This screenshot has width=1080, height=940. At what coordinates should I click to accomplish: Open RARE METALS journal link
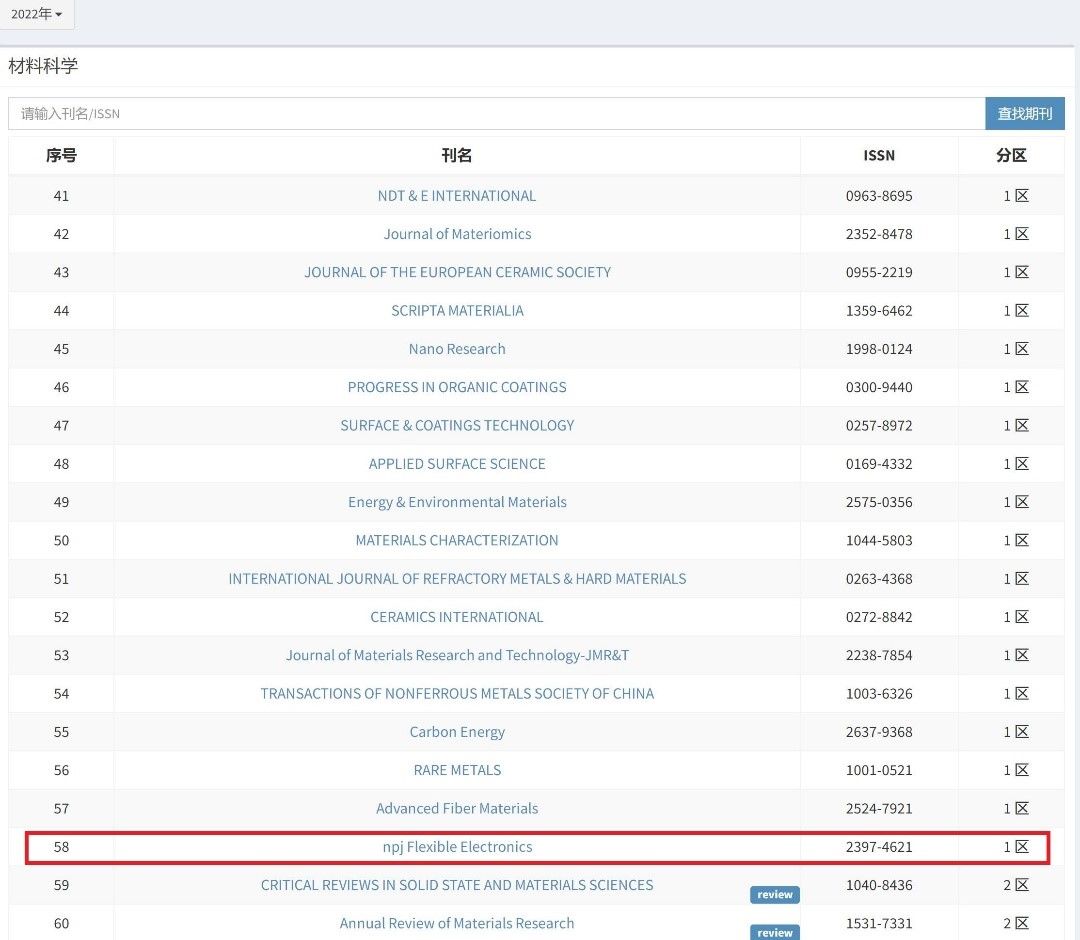pos(457,770)
